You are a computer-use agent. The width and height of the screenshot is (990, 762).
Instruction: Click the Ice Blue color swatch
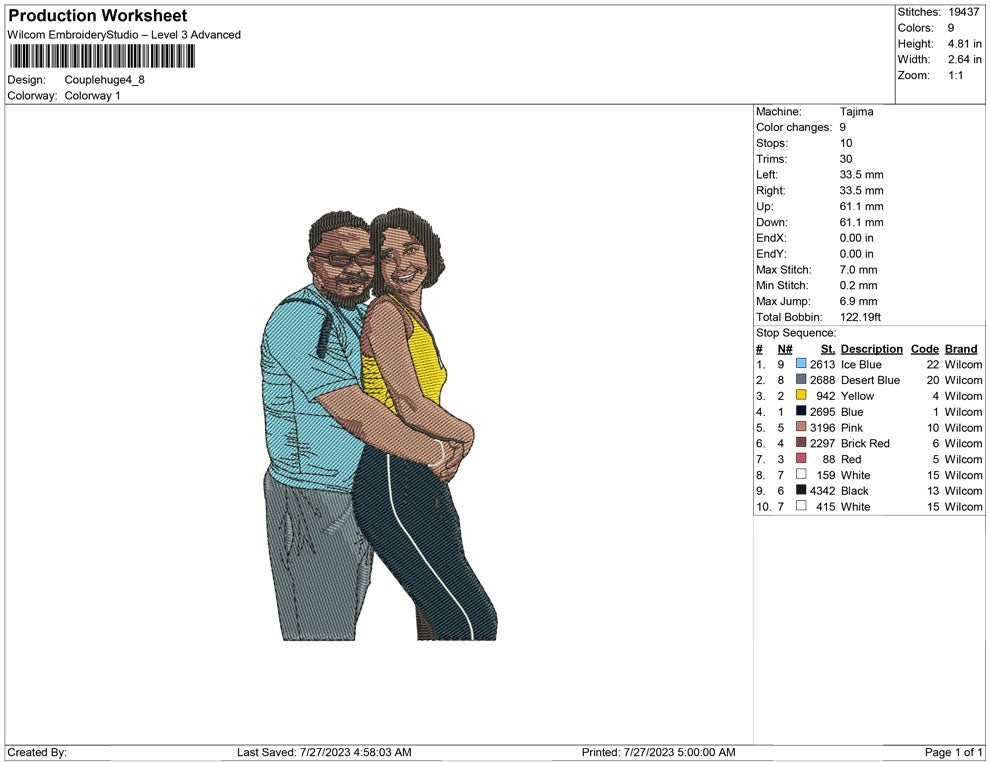pyautogui.click(x=801, y=364)
